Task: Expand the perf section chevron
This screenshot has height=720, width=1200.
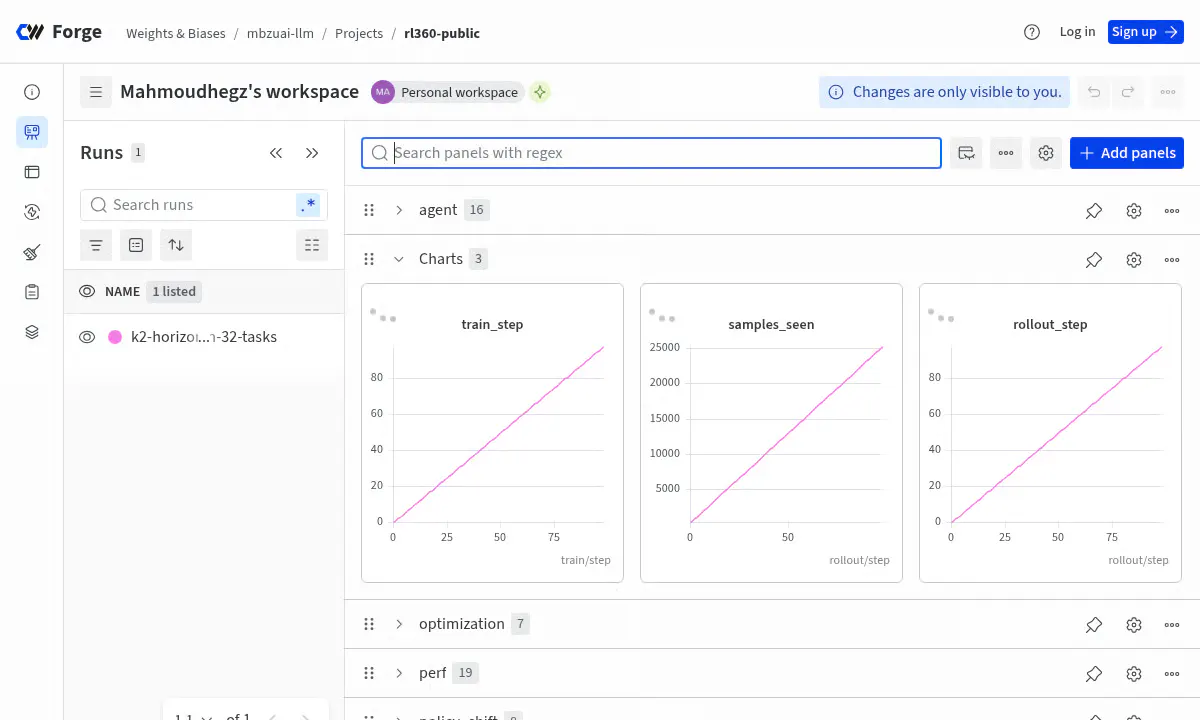Action: pos(399,673)
